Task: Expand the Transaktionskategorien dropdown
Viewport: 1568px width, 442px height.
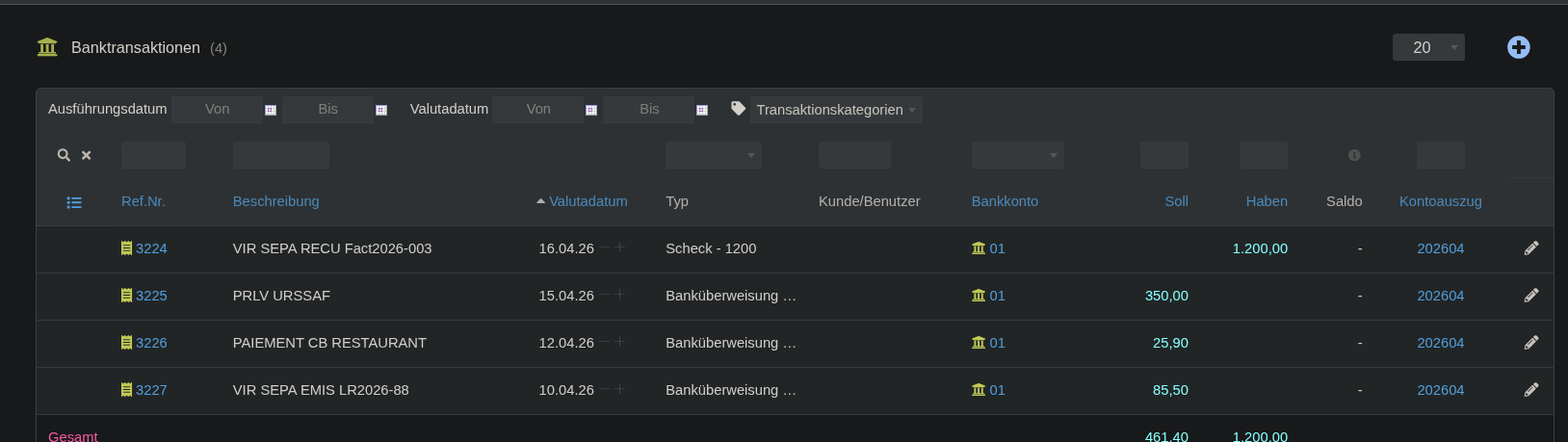Action: tap(835, 110)
